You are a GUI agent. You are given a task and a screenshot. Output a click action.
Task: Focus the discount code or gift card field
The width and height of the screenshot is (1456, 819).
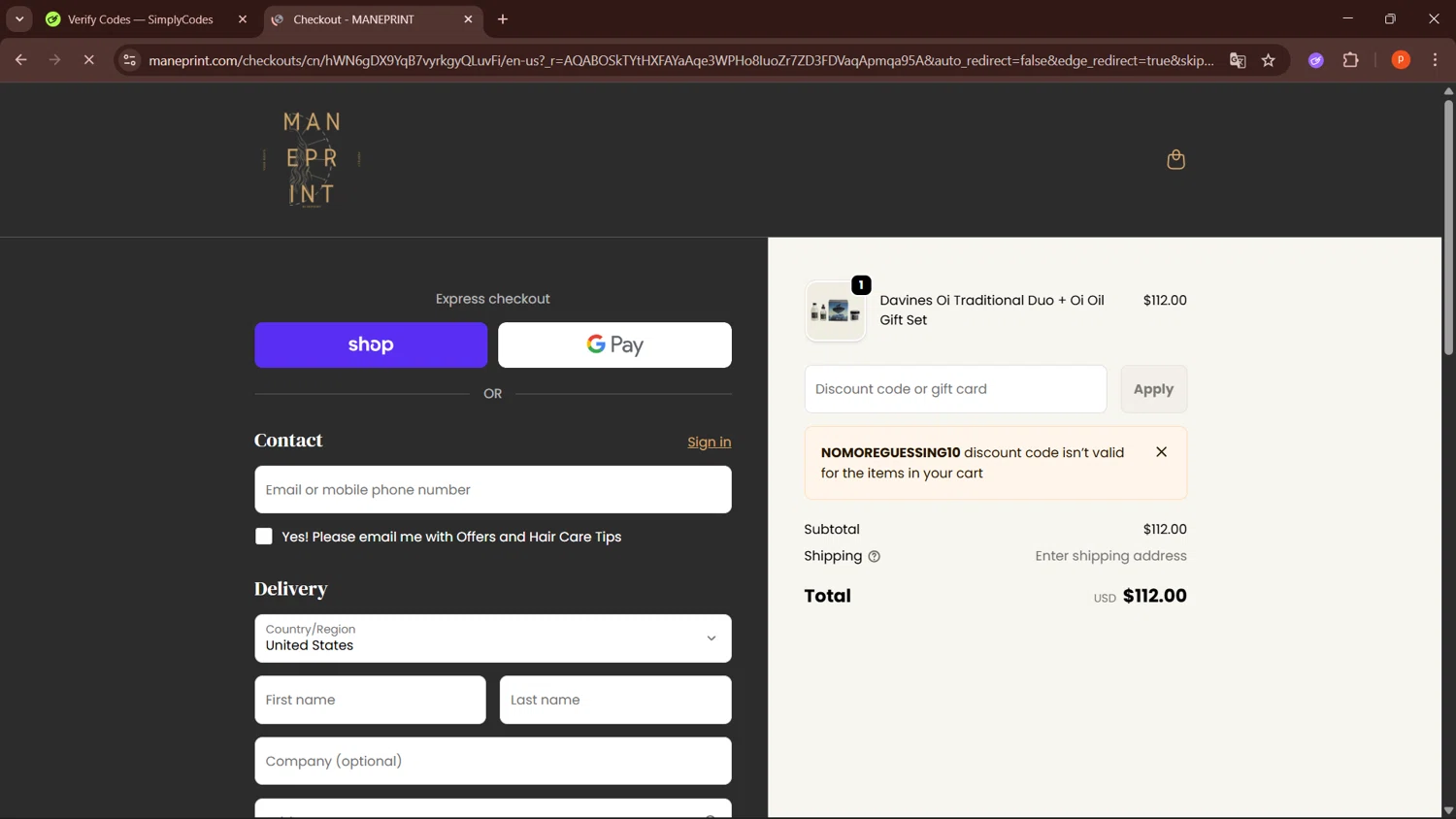[955, 389]
